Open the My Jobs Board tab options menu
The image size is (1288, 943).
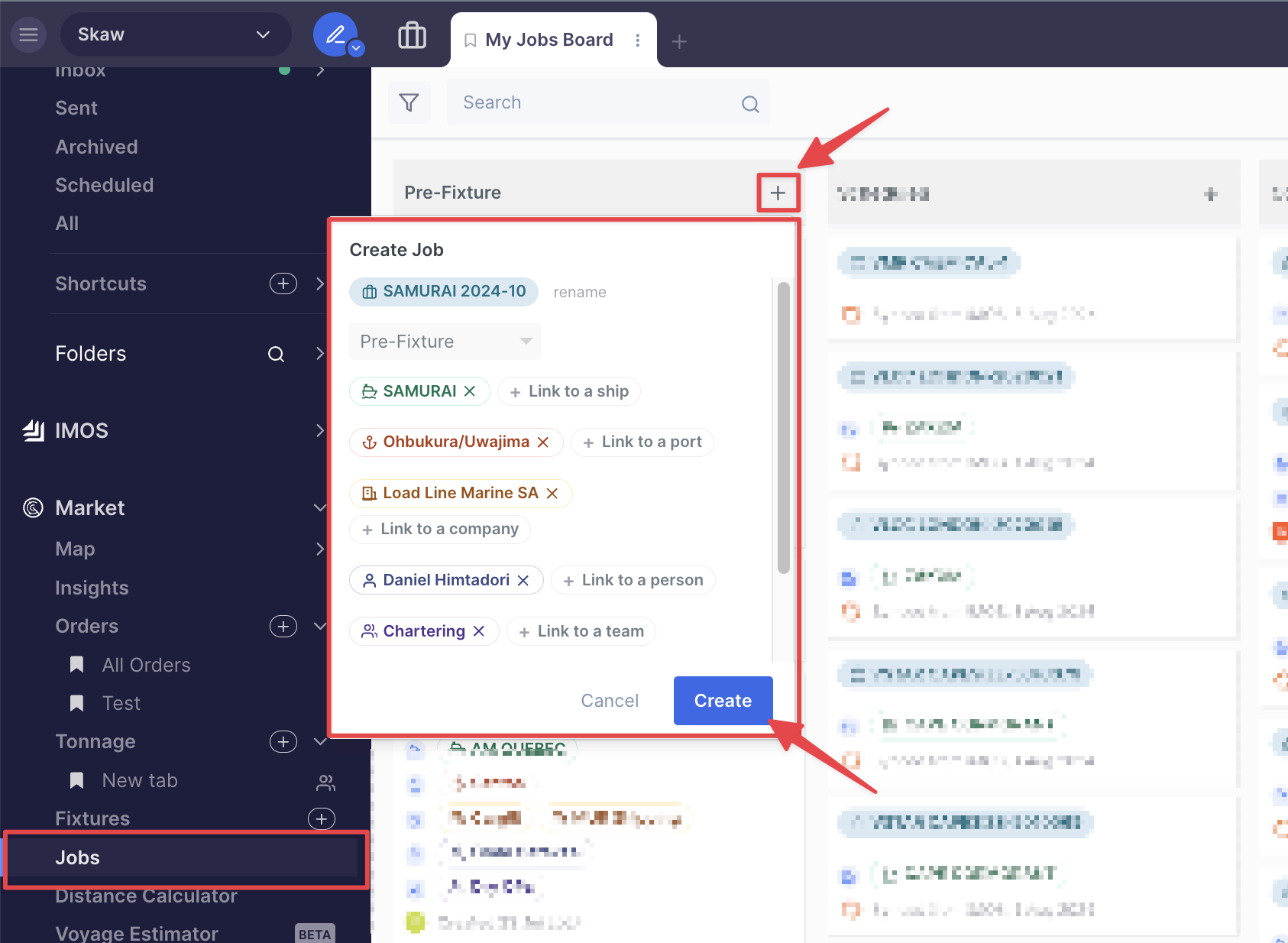point(638,41)
